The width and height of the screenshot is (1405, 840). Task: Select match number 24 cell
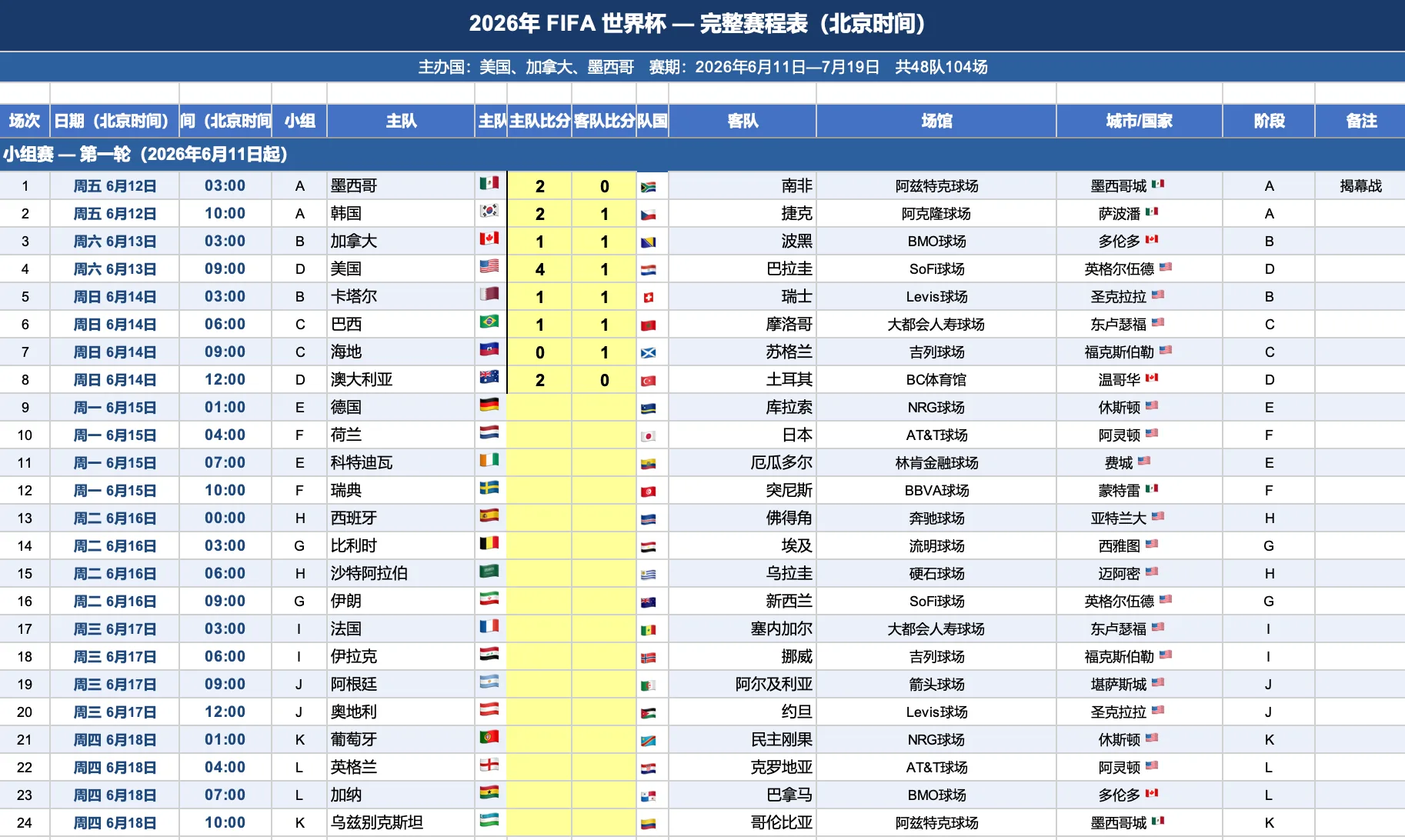click(25, 822)
